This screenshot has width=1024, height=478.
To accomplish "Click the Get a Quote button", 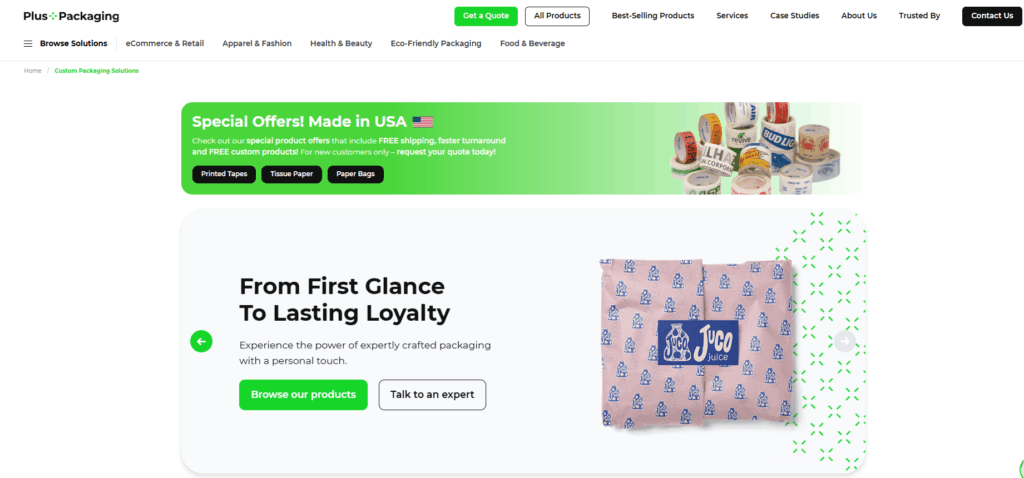I will [486, 16].
